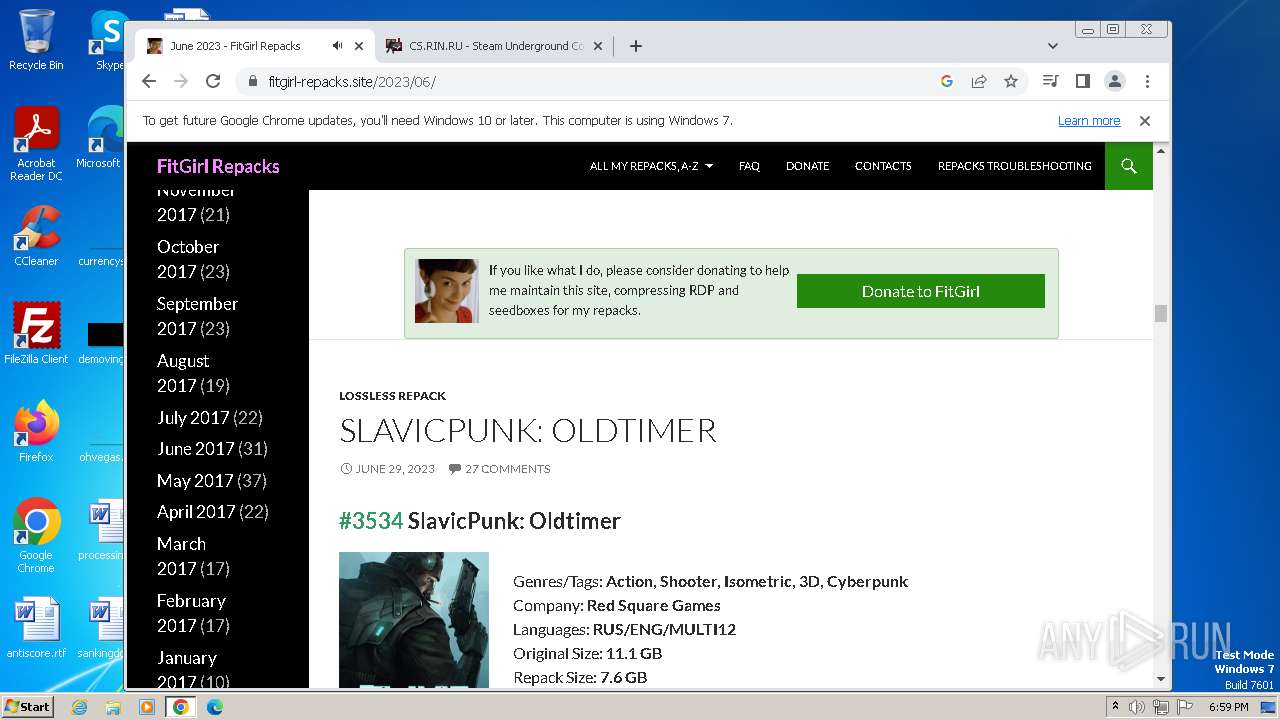
Task: Click the FitGirl Repacks site title
Action: point(218,166)
